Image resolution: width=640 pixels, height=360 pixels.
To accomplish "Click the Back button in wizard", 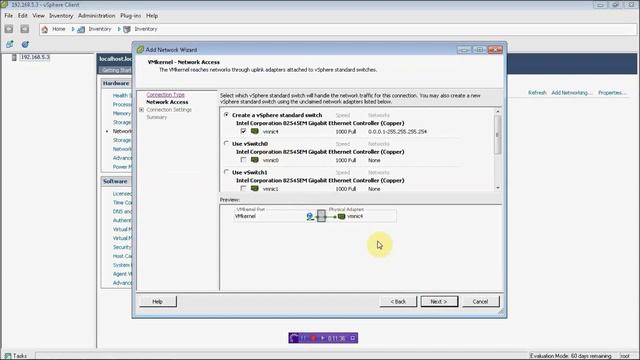I will point(398,302).
